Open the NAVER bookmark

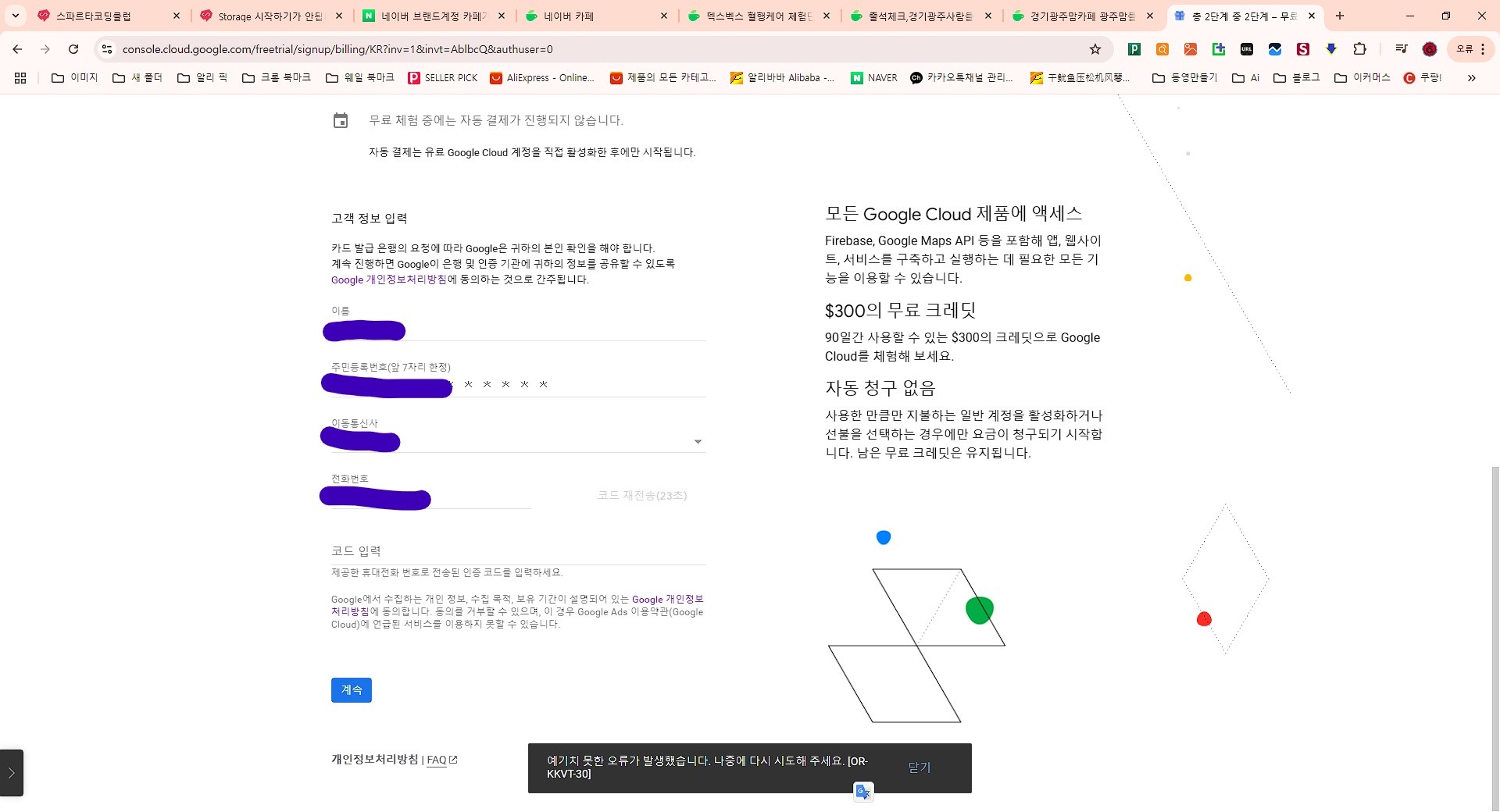(x=874, y=78)
